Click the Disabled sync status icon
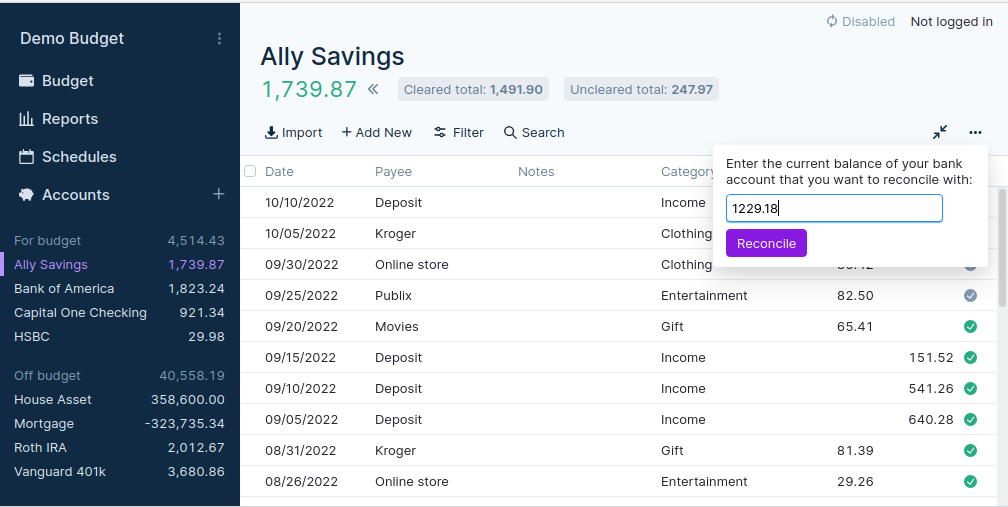Screen dimensions: 1008x507 831,21
